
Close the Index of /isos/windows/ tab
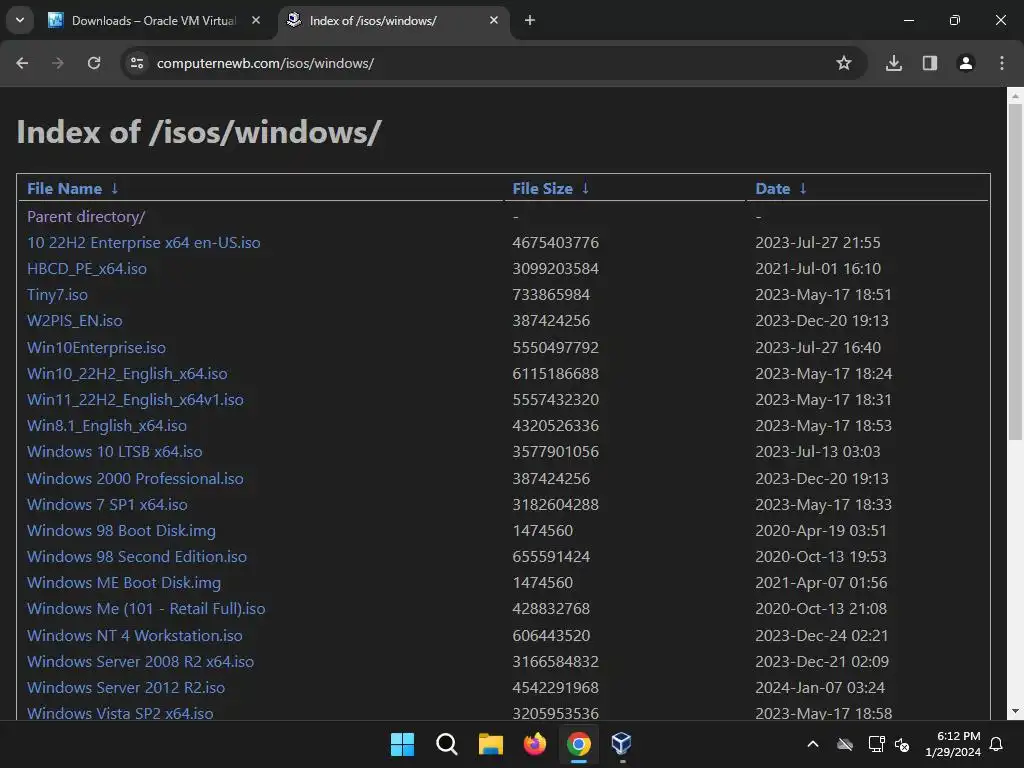tap(494, 20)
